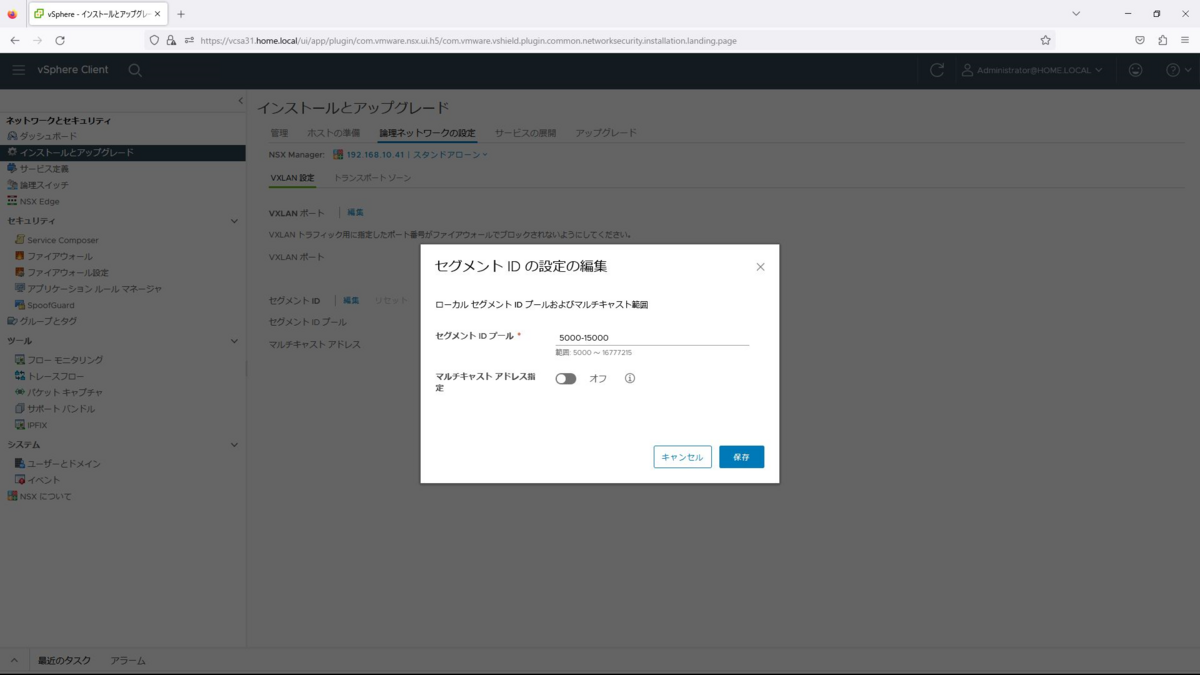Switch to the サービスの展開 tab

tap(525, 133)
